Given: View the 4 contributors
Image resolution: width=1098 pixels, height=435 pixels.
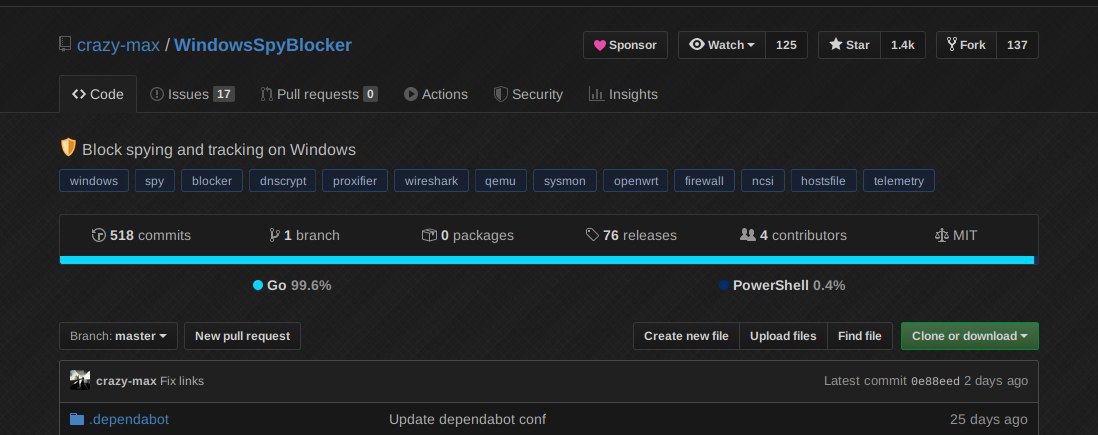Looking at the screenshot, I should [793, 235].
